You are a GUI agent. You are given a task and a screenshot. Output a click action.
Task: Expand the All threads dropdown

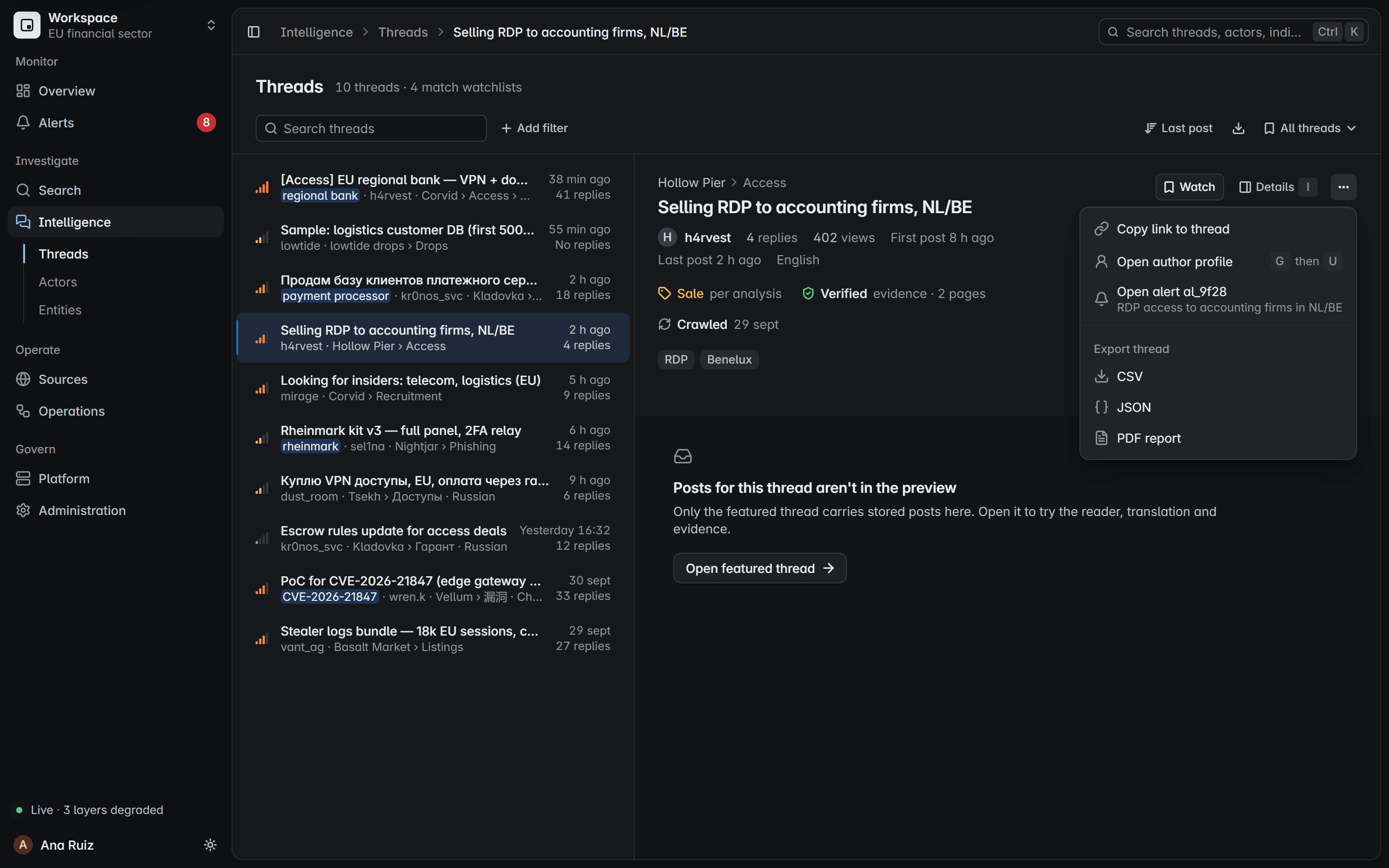coord(1310,128)
